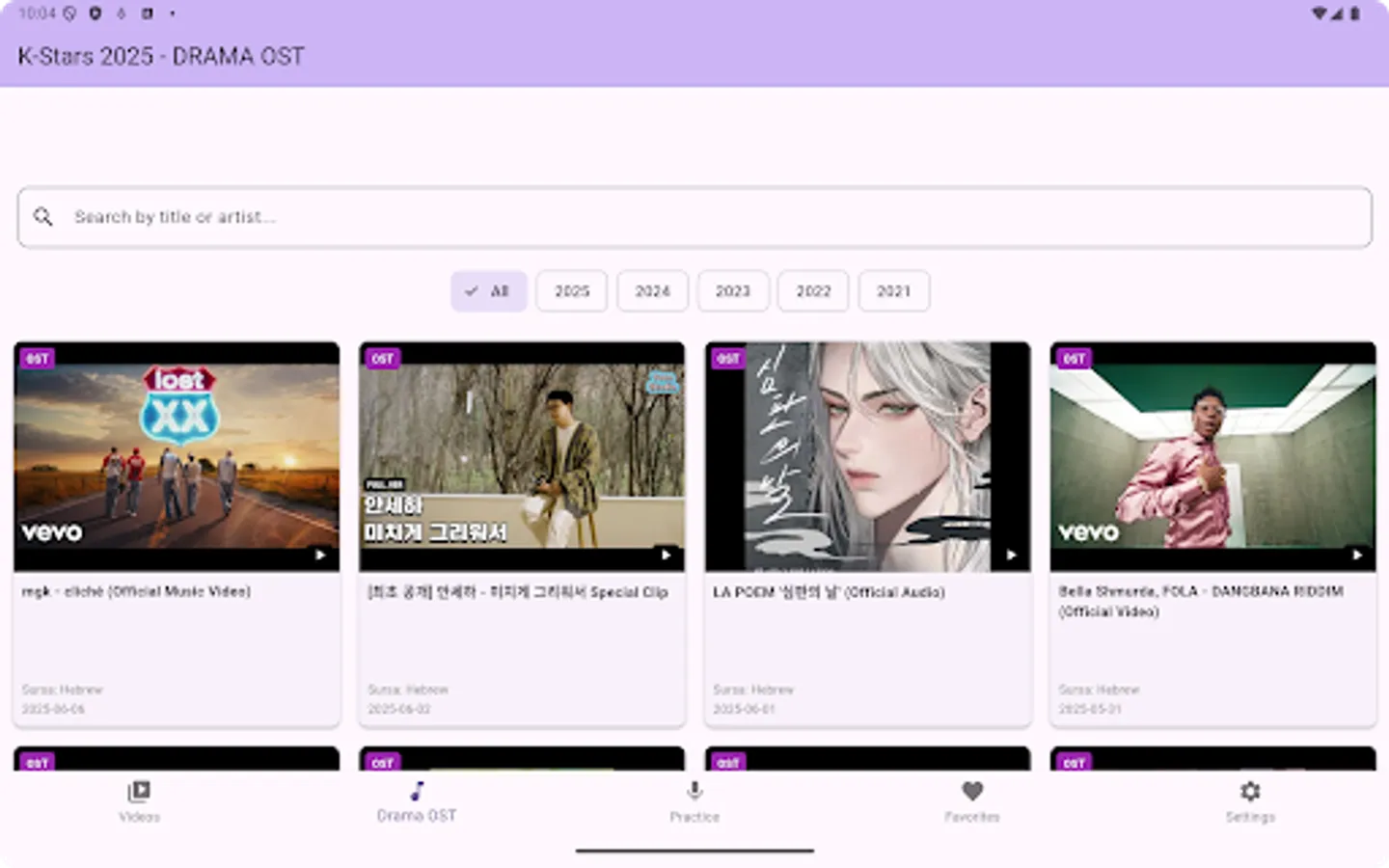Select the 2021 filter chip
The width and height of the screenshot is (1389, 868).
(x=893, y=290)
